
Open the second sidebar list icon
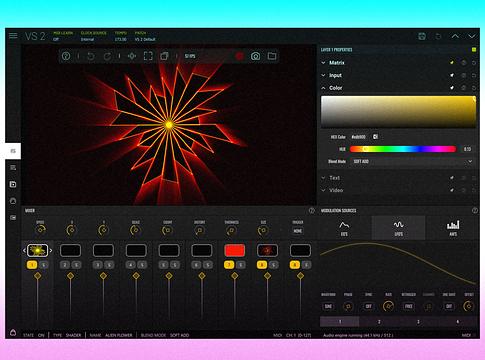[x=13, y=168]
